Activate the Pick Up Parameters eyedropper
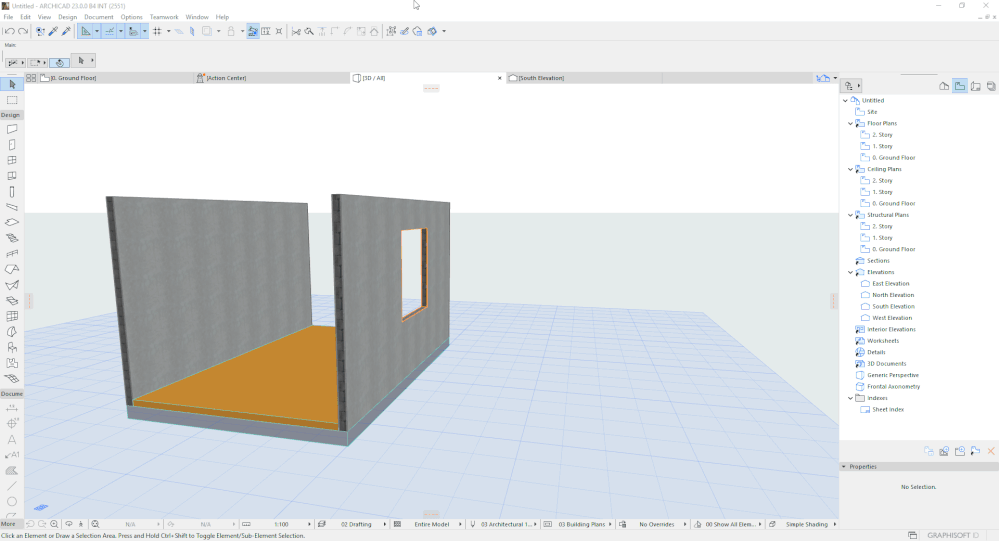The image size is (999, 541). [x=53, y=31]
